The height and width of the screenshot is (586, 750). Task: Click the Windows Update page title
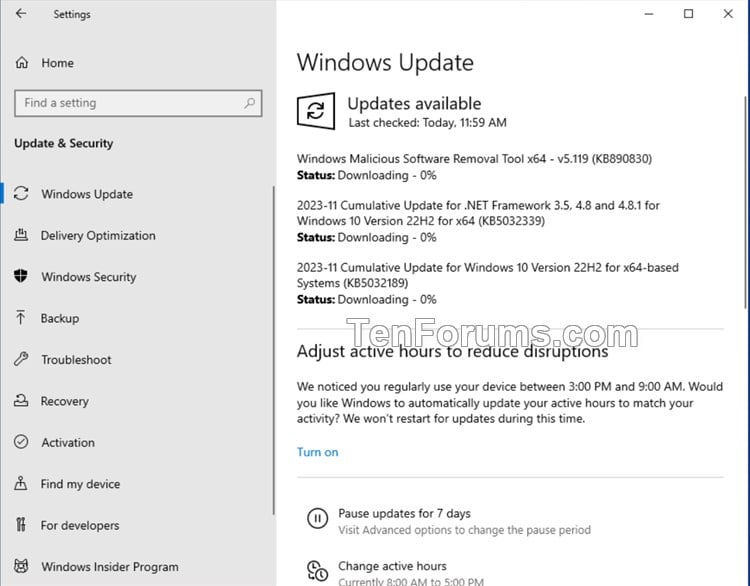(385, 62)
